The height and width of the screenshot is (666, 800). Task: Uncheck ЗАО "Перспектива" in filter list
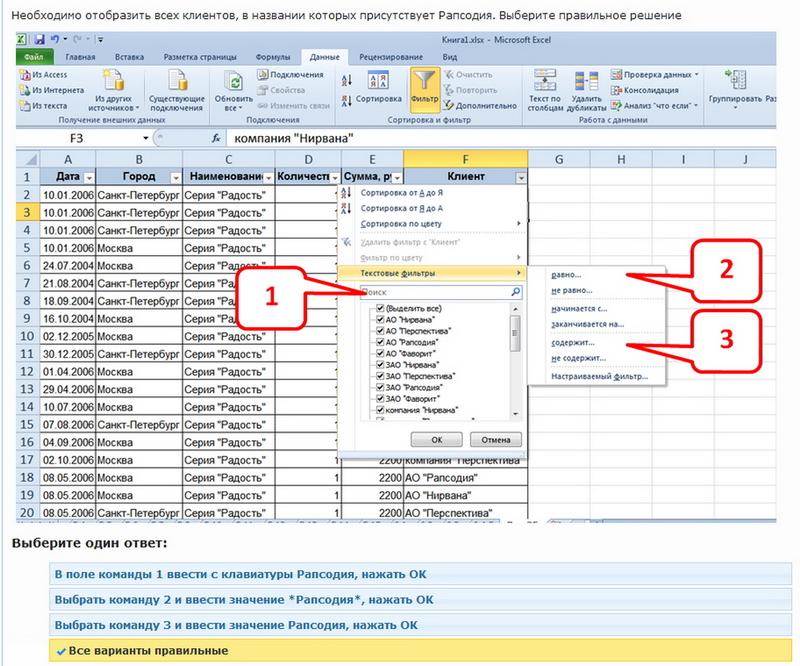pos(380,376)
